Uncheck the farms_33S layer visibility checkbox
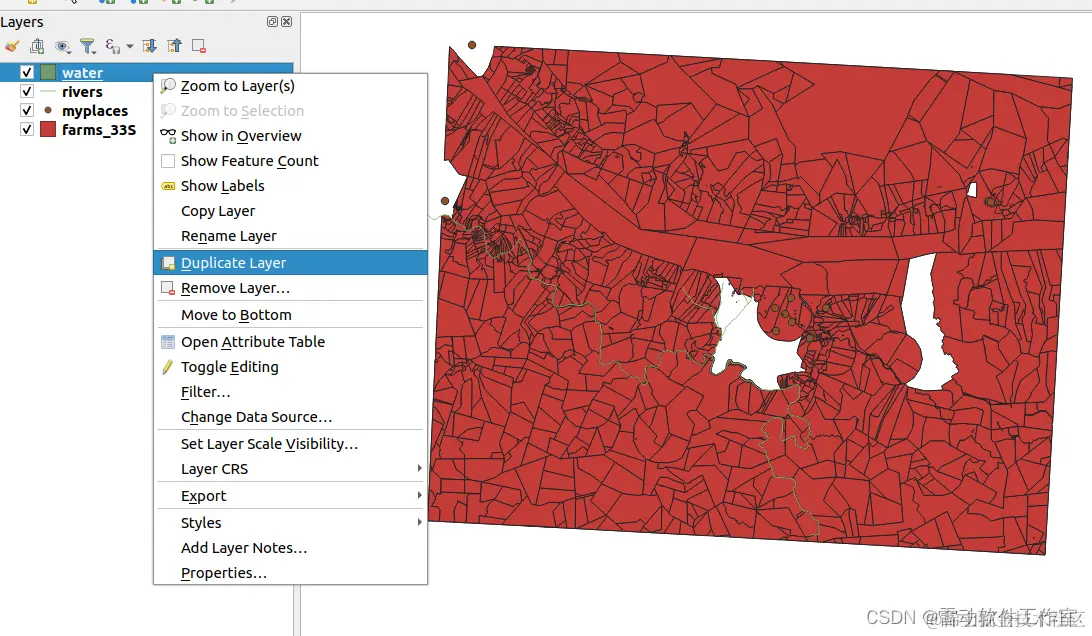 [26, 129]
